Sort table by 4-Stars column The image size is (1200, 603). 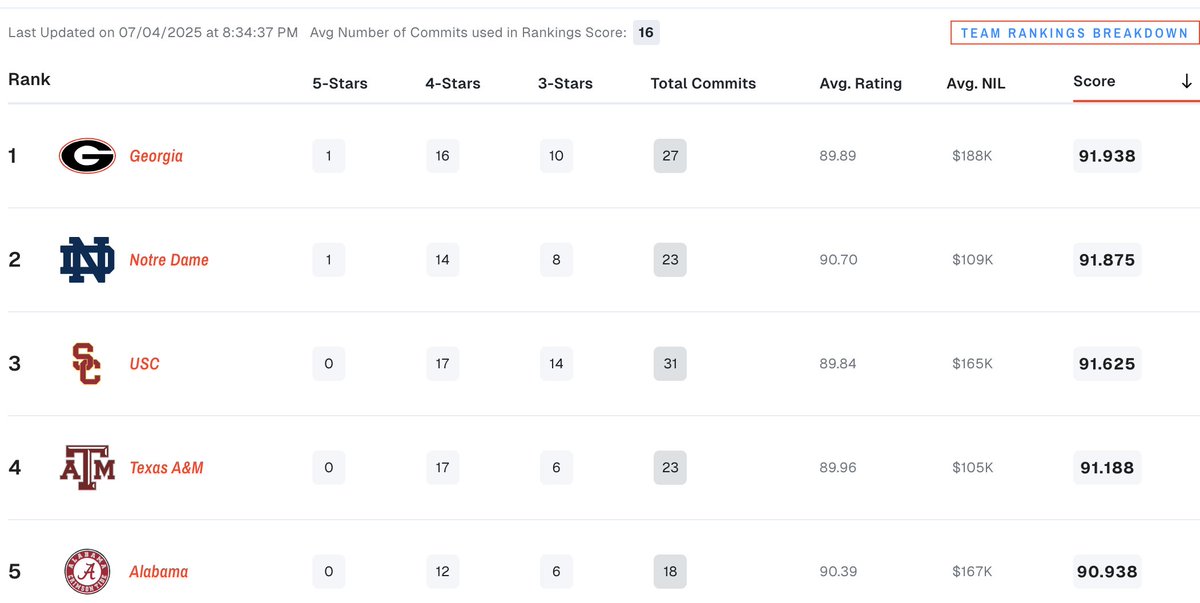(x=453, y=84)
